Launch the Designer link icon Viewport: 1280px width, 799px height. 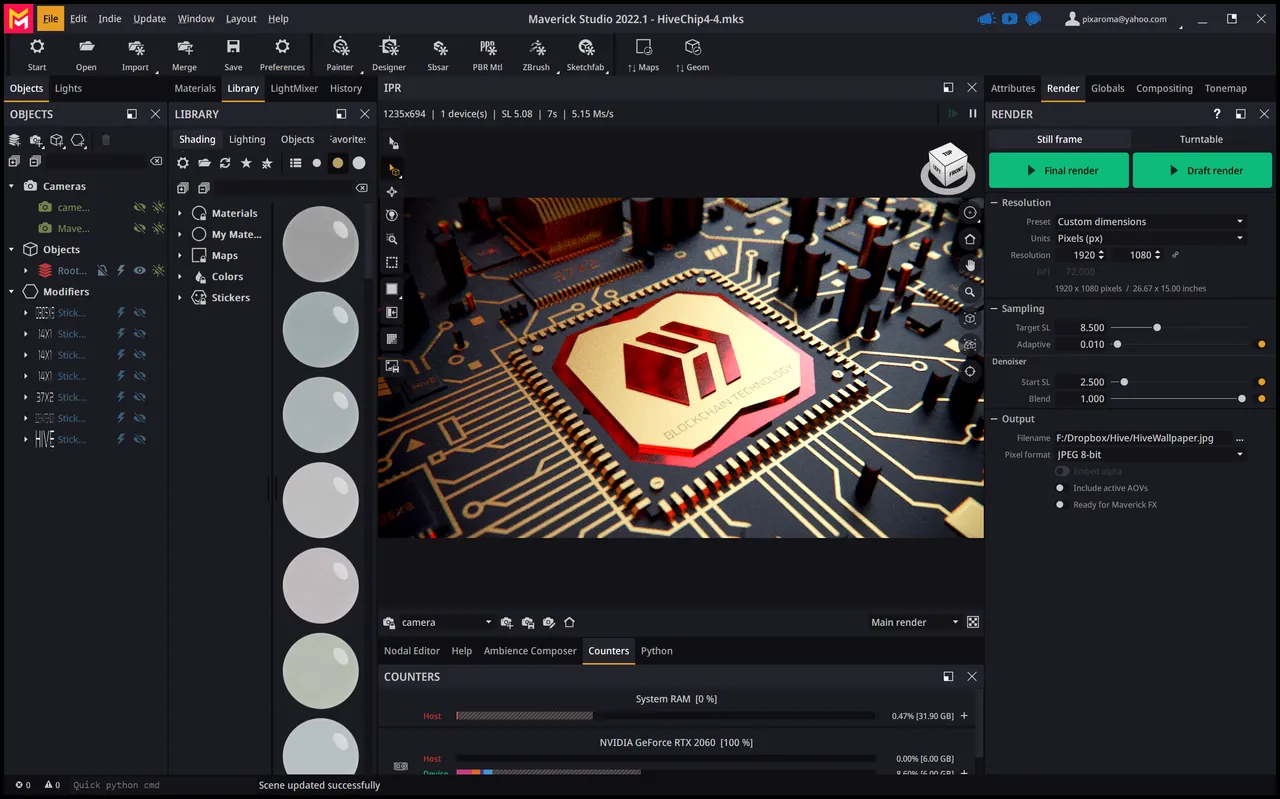pos(389,47)
